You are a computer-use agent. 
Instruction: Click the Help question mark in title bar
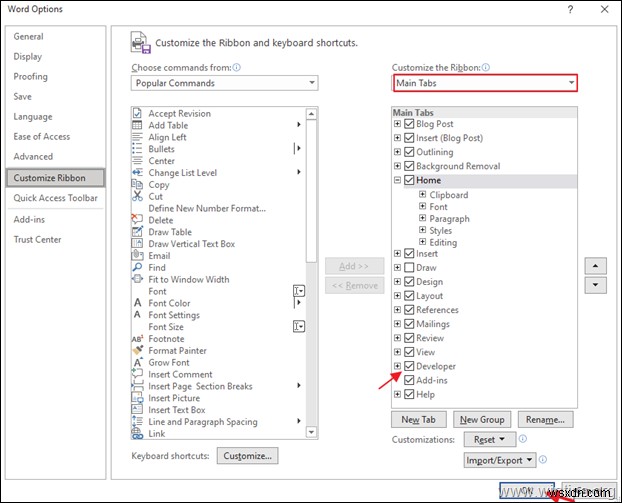[x=570, y=9]
